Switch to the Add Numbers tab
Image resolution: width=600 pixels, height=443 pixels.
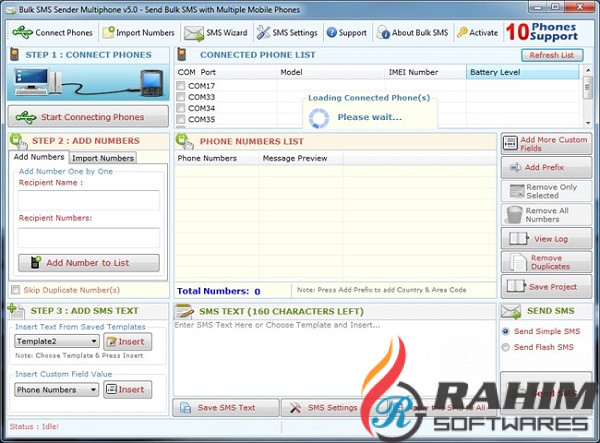(x=39, y=157)
